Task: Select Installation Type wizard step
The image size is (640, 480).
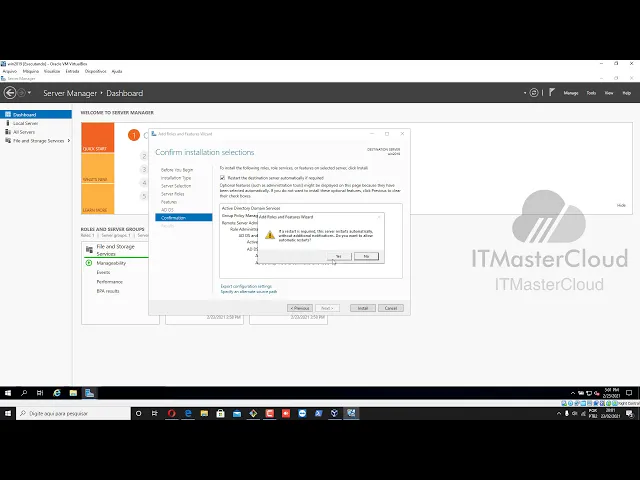Action: point(176,178)
